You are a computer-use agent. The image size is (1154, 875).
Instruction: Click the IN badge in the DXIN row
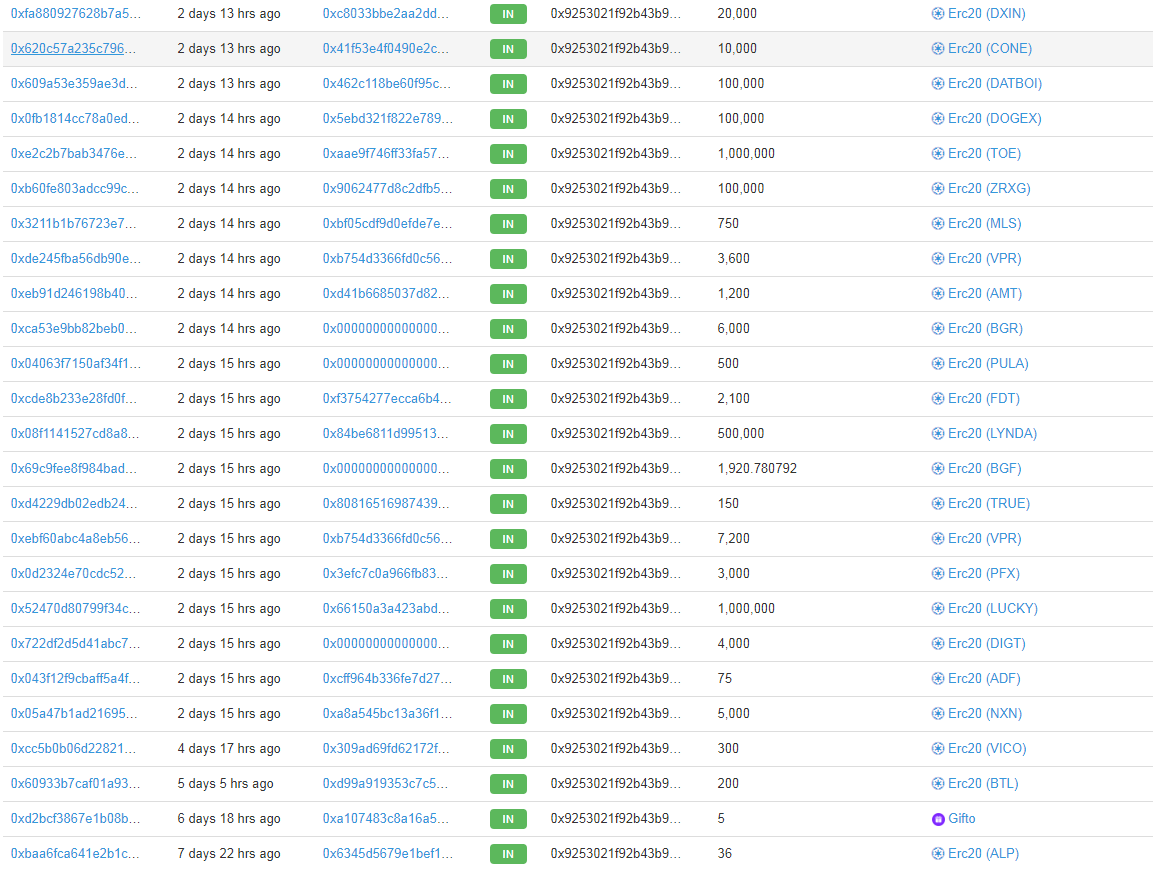point(508,14)
